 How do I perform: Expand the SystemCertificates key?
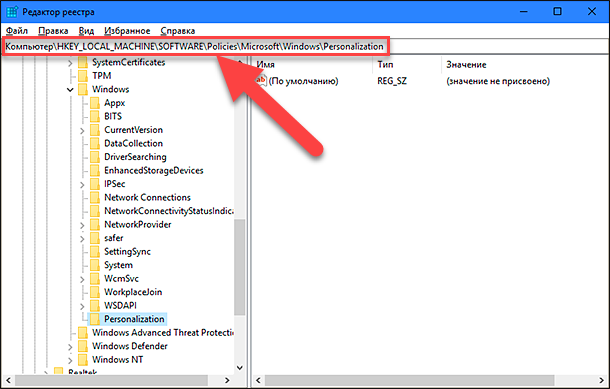click(x=70, y=63)
